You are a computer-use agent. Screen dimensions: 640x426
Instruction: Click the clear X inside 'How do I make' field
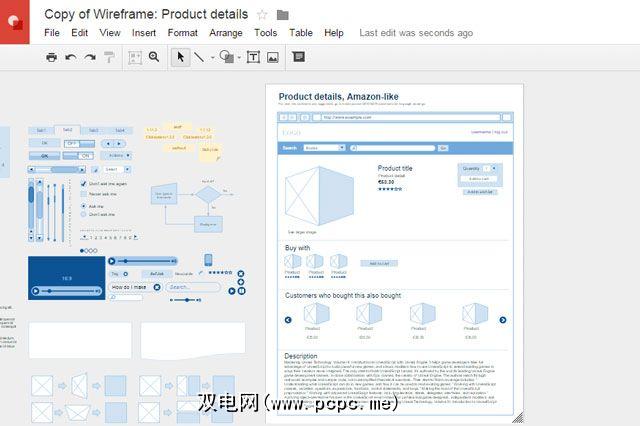(x=157, y=287)
